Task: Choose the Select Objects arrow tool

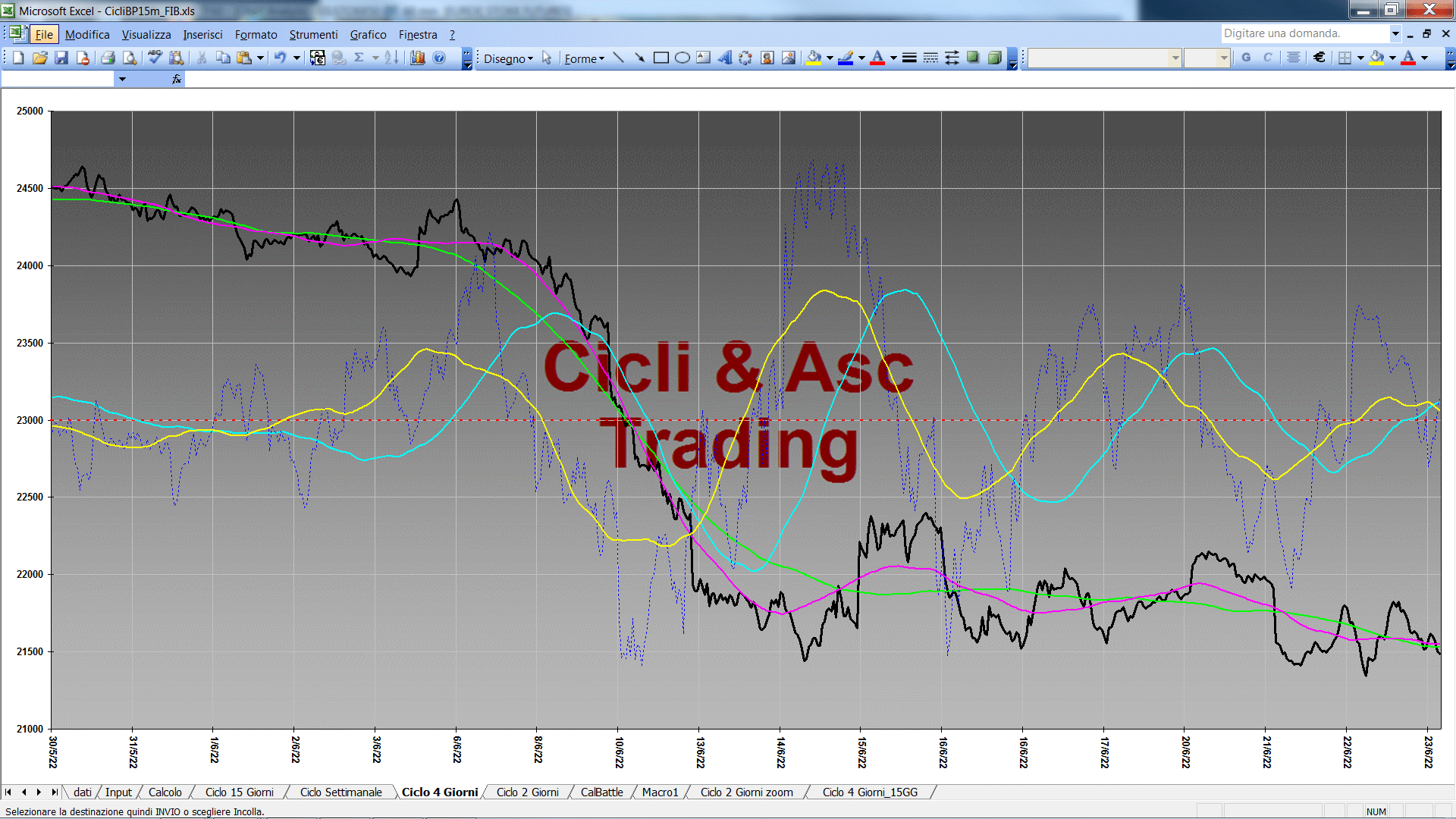Action: 547,58
